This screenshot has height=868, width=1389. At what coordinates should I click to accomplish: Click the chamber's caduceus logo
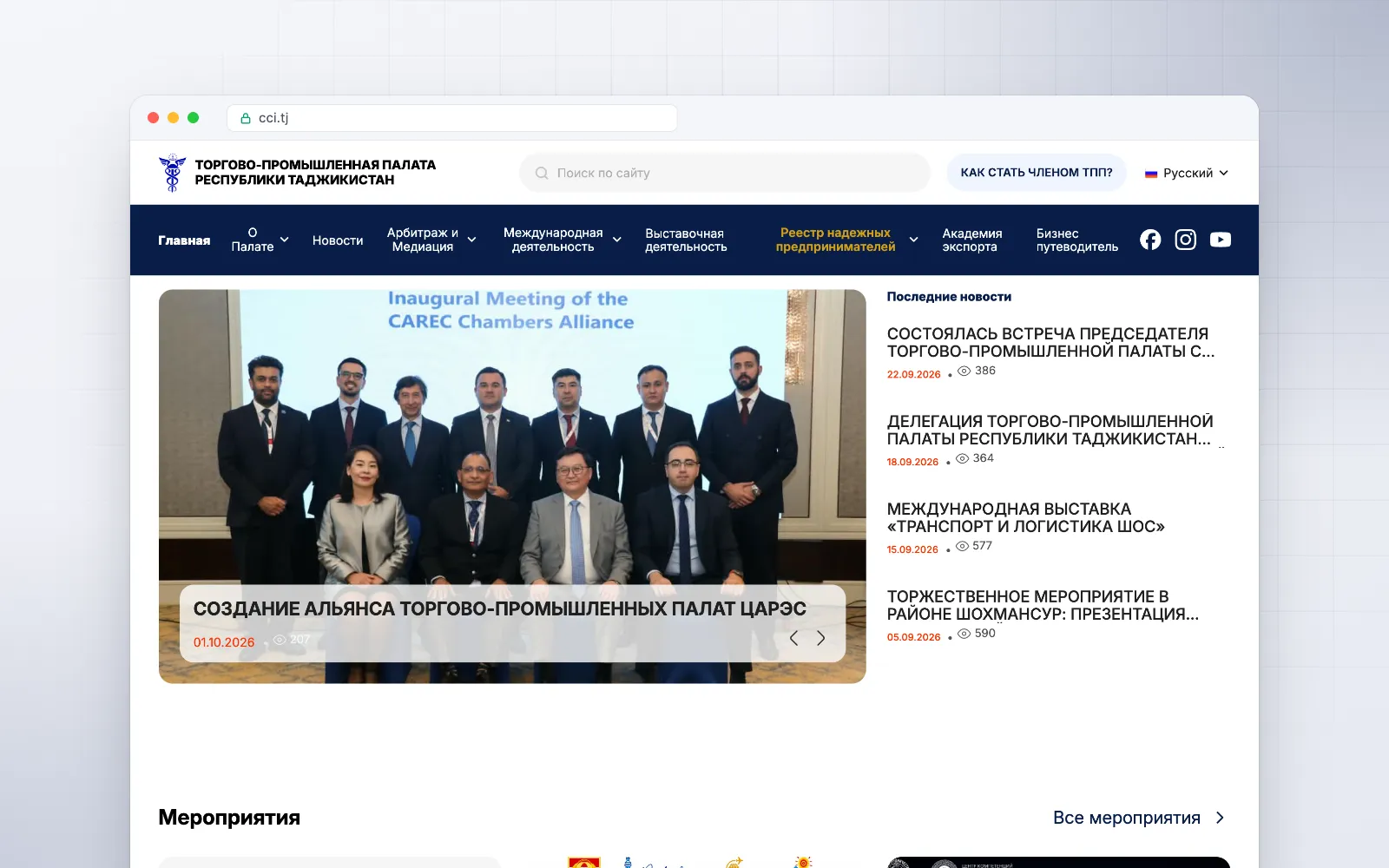[x=172, y=172]
